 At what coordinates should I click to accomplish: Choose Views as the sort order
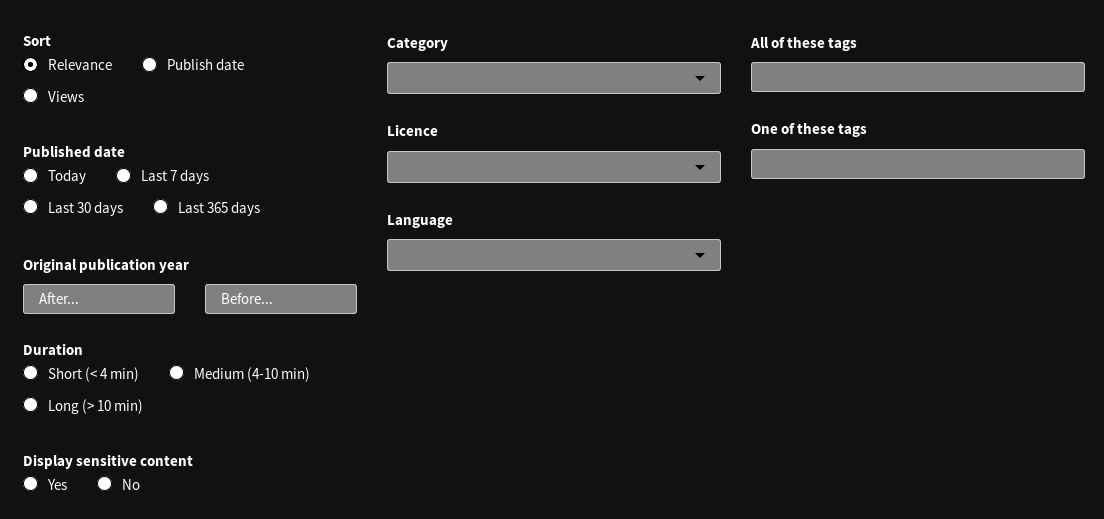(30, 96)
